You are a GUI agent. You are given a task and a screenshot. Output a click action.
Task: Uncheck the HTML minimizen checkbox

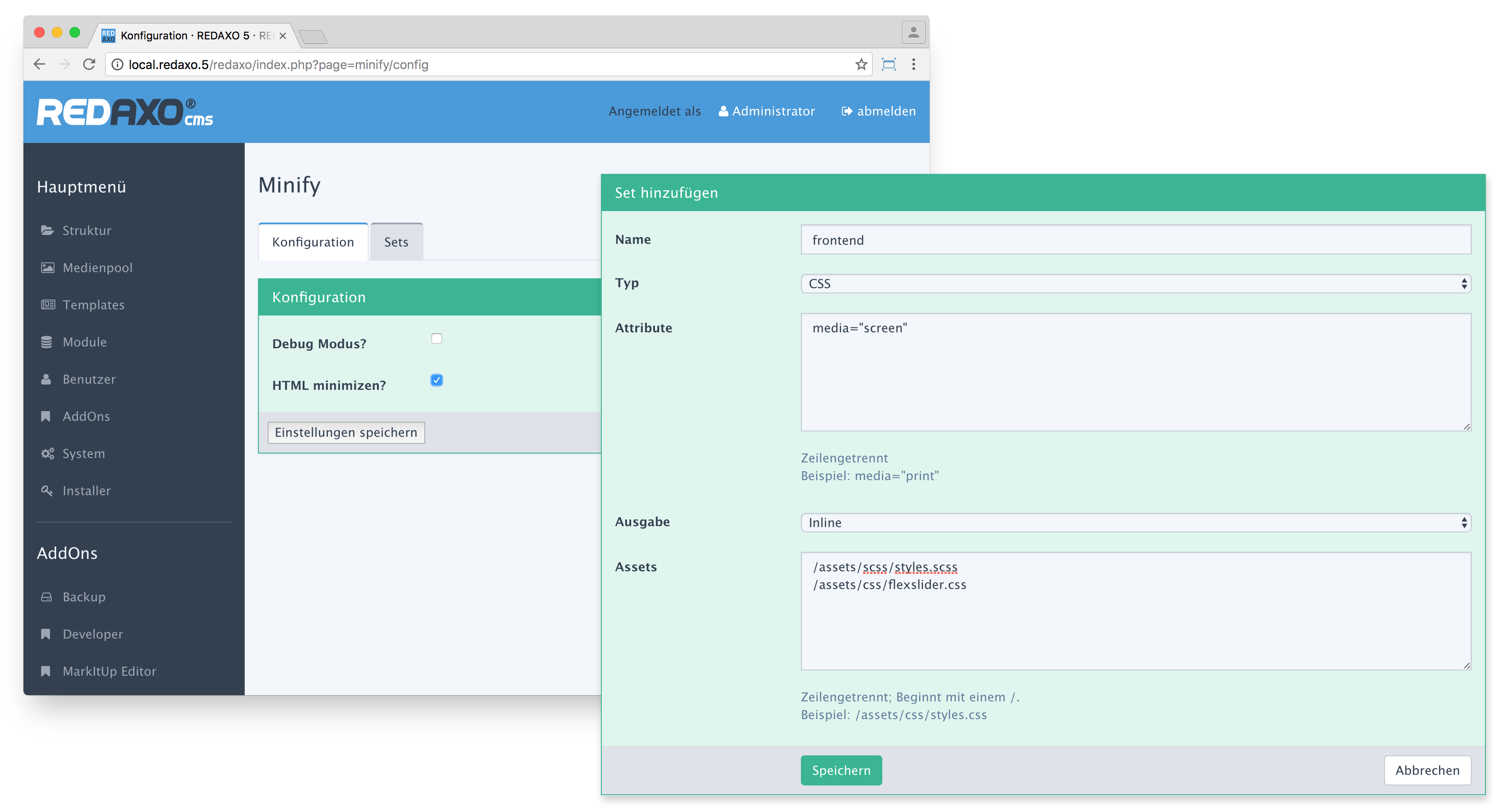[437, 381]
